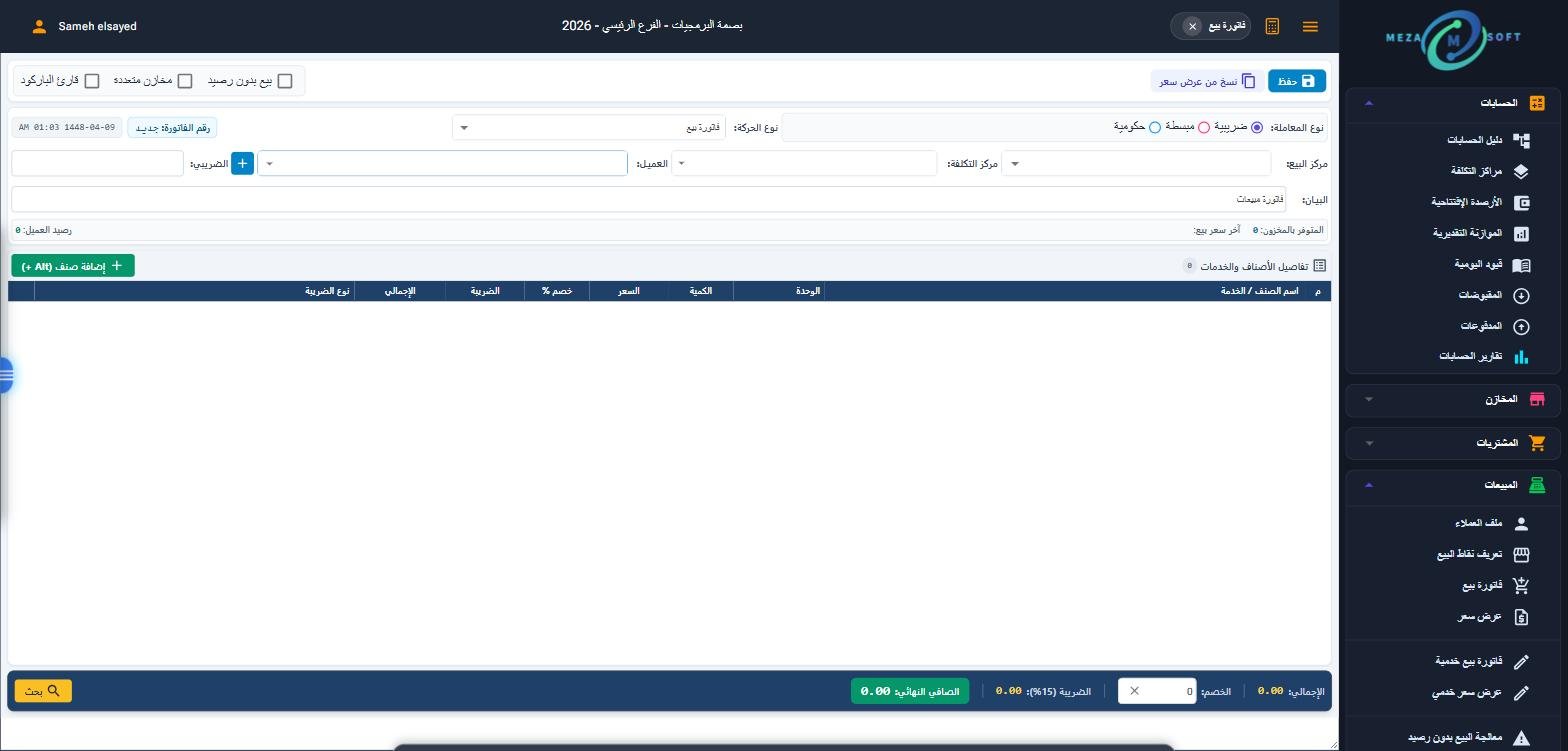Select ضريبية transaction type radio

pyautogui.click(x=1257, y=127)
